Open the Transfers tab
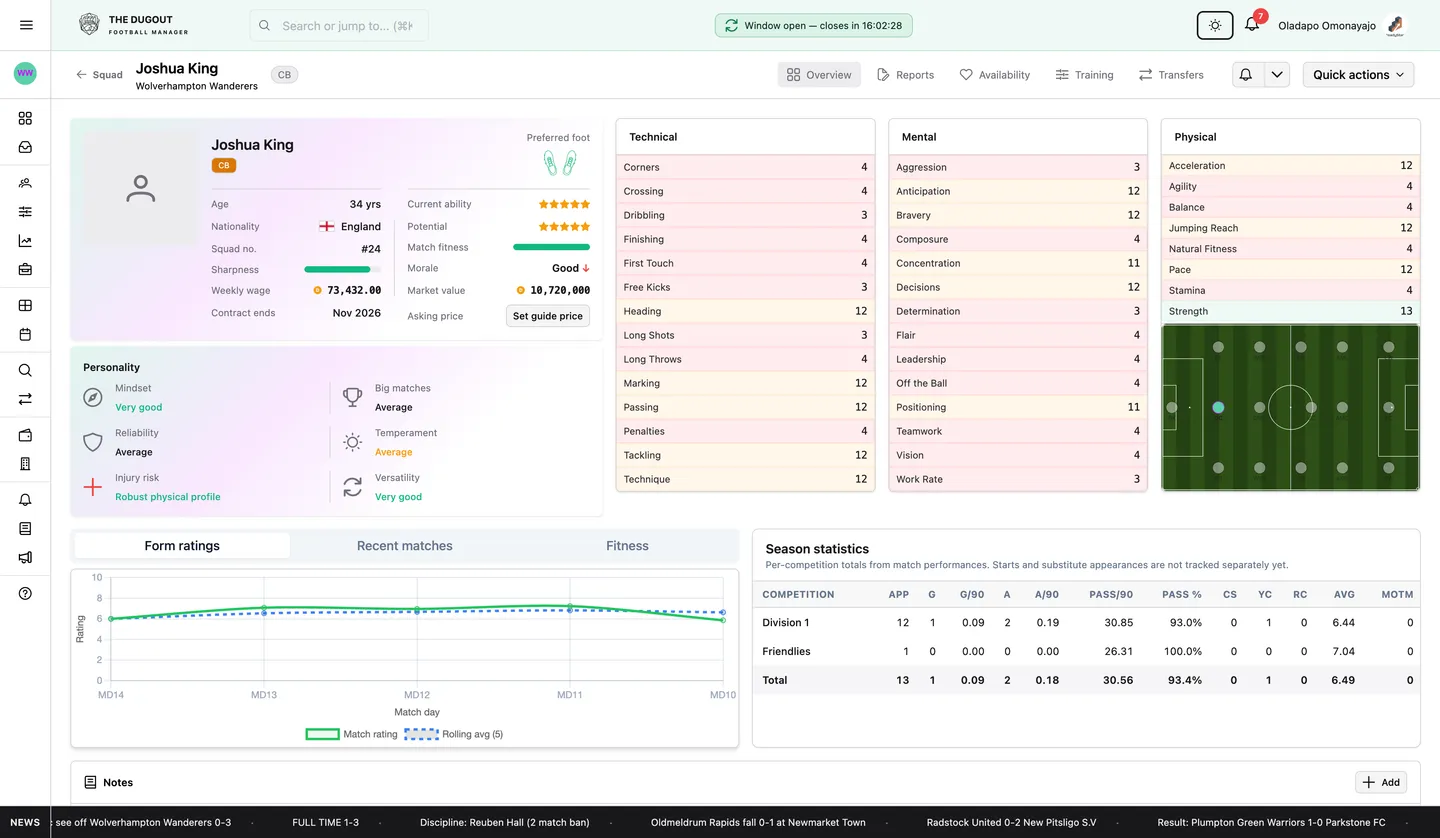The image size is (1440, 838). coord(1171,75)
